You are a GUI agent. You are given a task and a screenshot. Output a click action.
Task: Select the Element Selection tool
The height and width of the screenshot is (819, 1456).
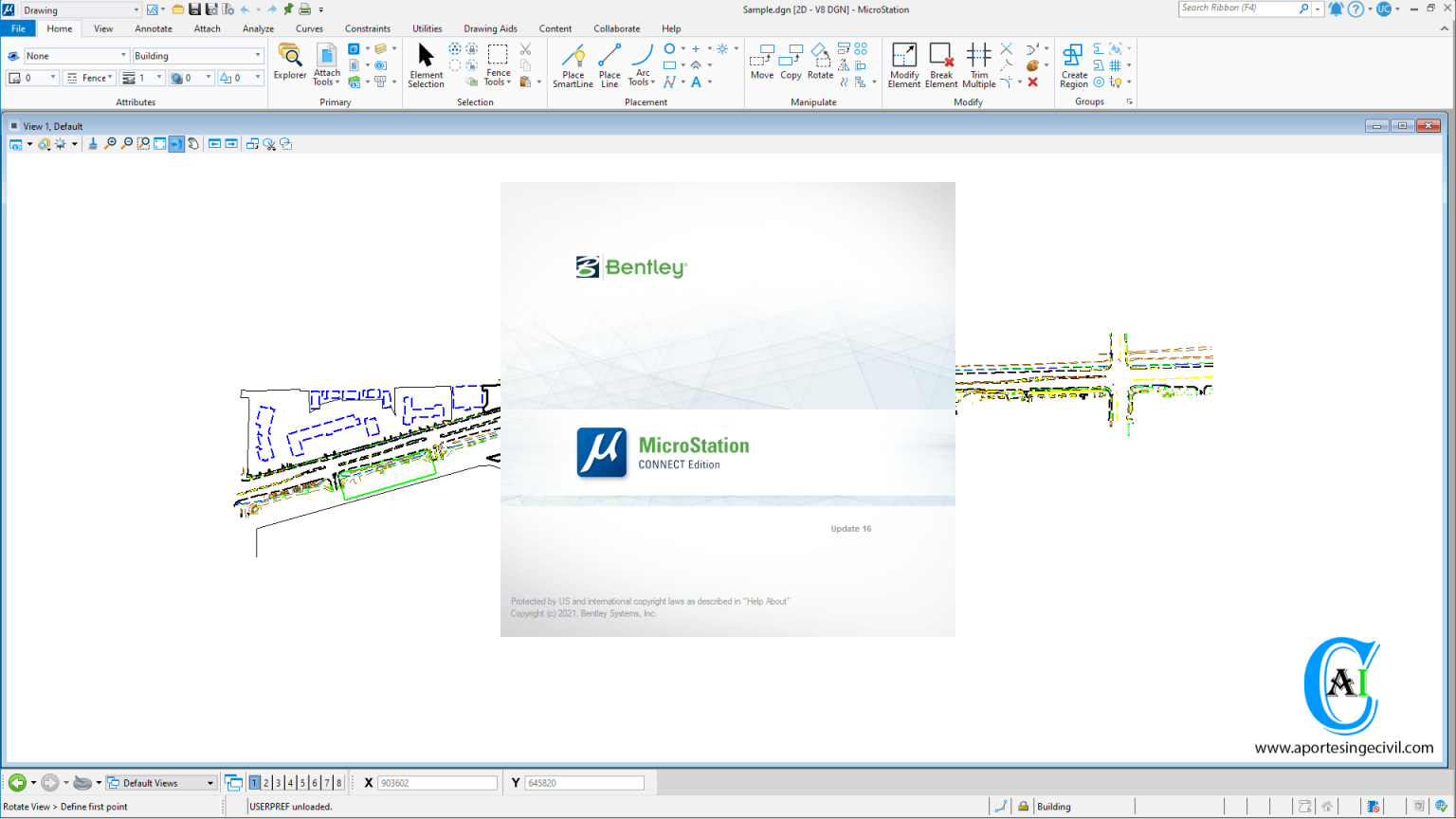pyautogui.click(x=426, y=64)
